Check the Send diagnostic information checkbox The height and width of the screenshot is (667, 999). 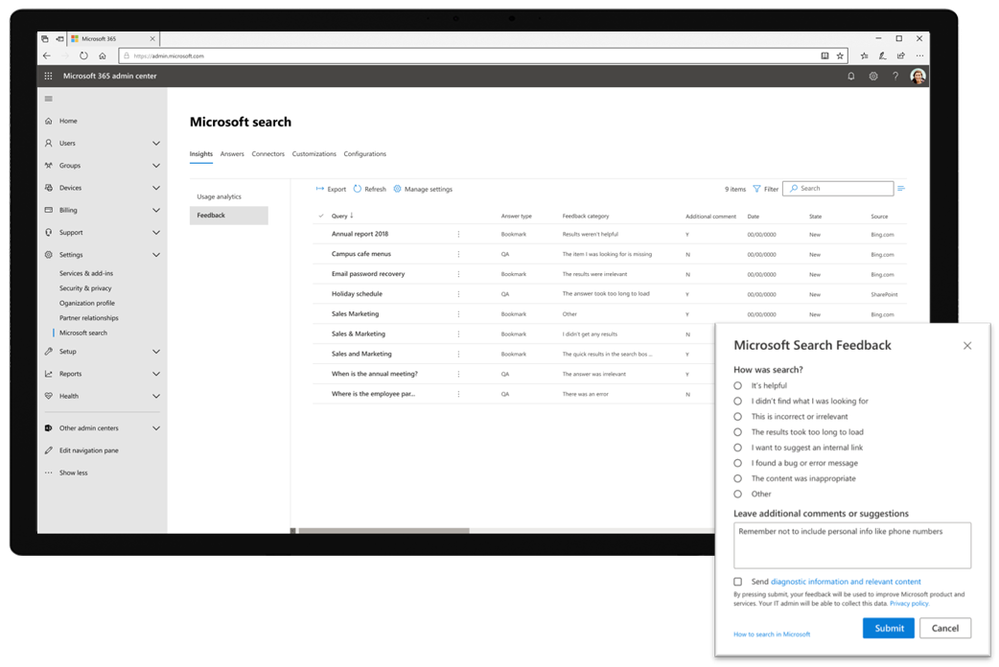[x=737, y=582]
